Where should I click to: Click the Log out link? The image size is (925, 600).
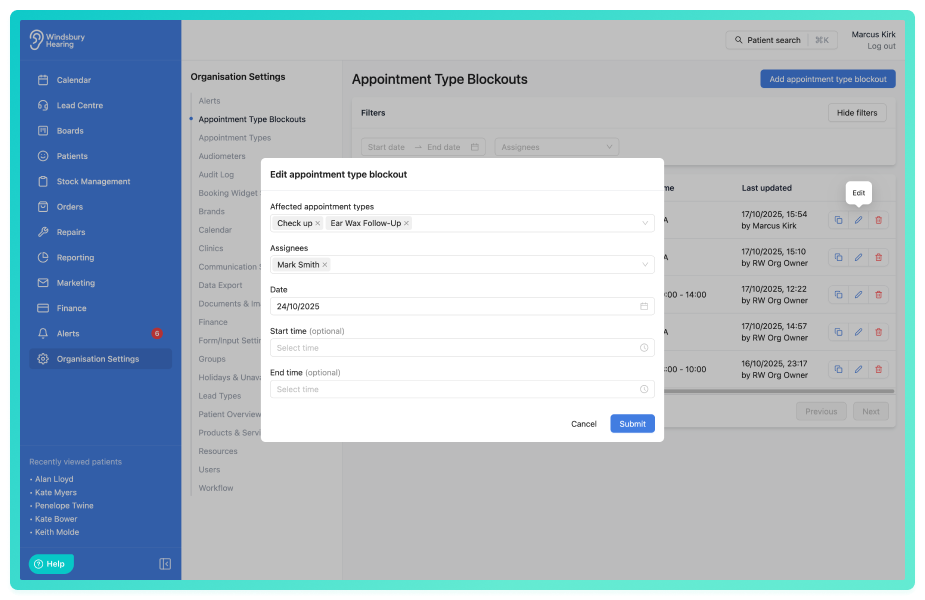coord(881,46)
